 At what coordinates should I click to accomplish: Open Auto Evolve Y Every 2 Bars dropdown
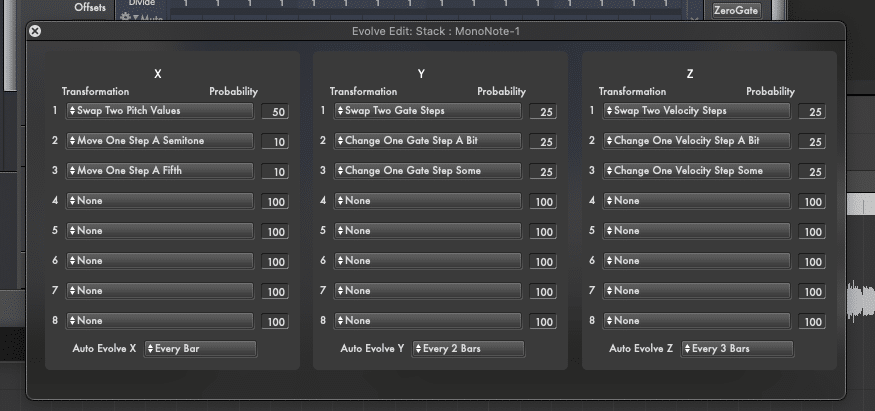pos(469,349)
